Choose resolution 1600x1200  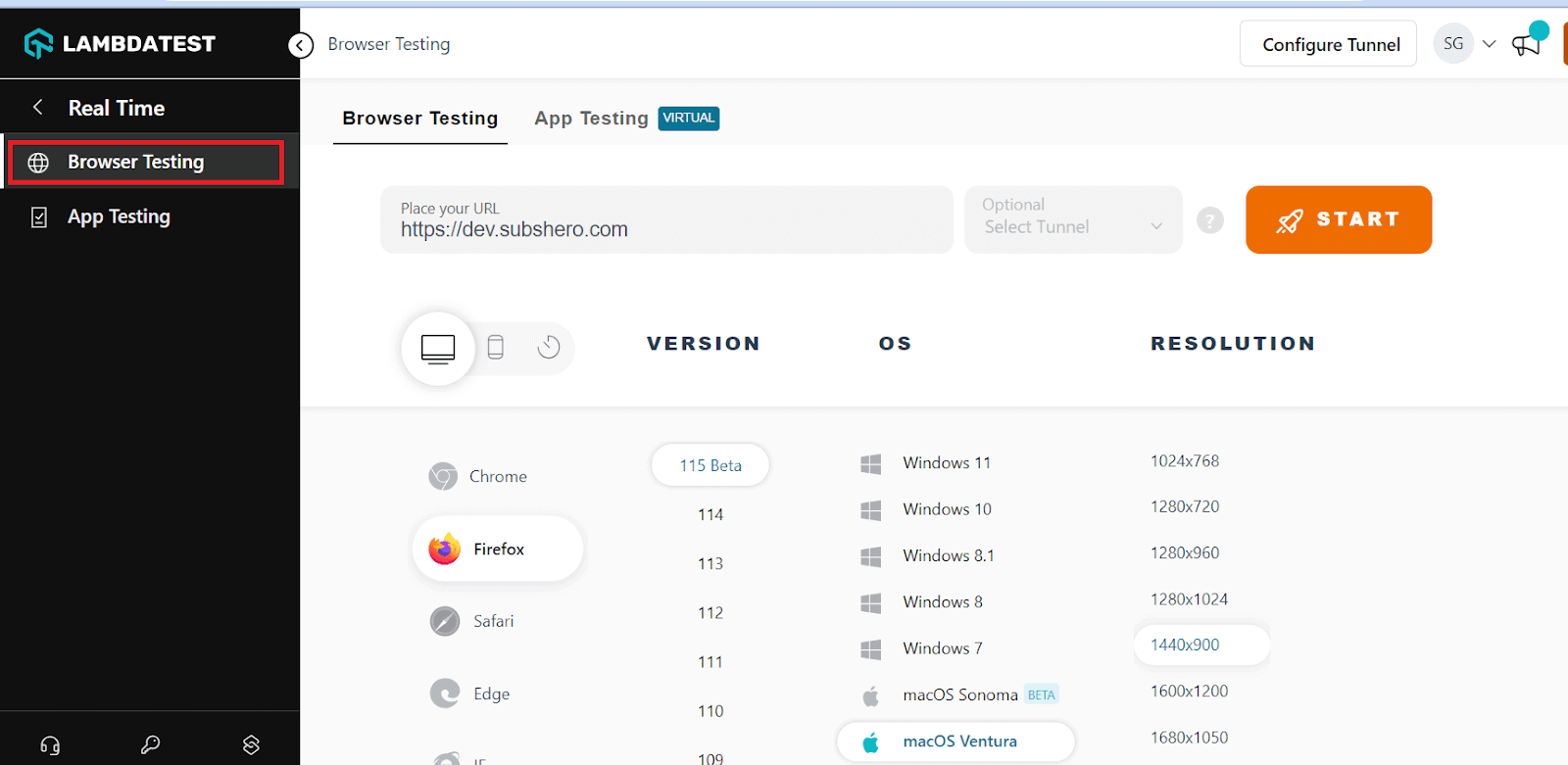point(1189,691)
